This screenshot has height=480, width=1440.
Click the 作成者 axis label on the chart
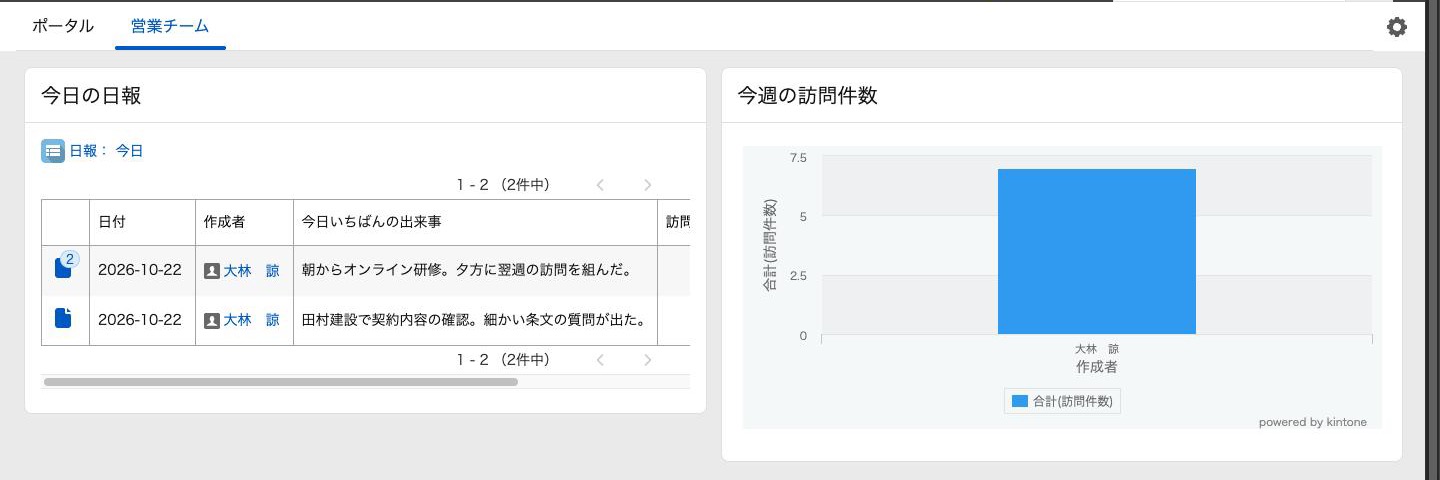tap(1097, 367)
